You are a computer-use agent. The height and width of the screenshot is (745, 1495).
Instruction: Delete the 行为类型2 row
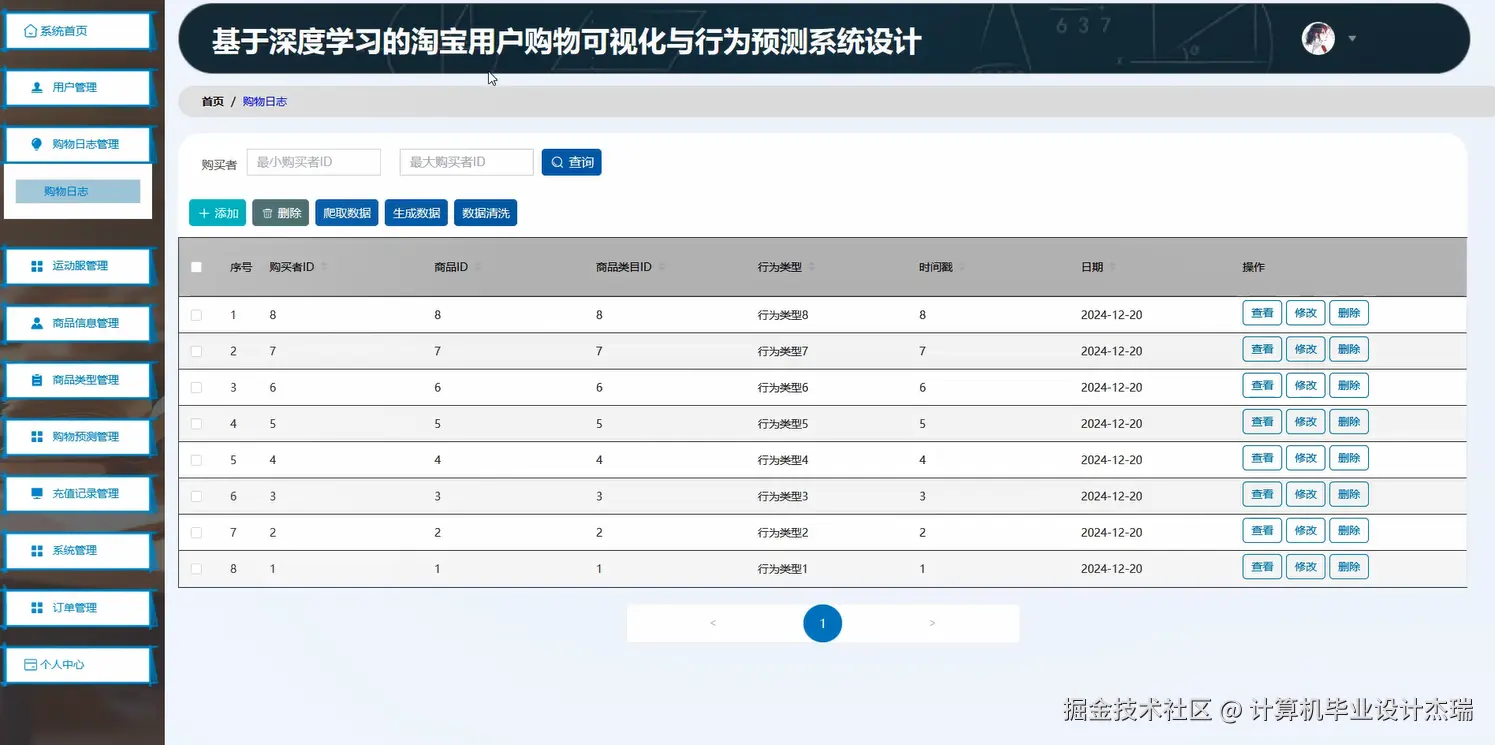[x=1349, y=530]
